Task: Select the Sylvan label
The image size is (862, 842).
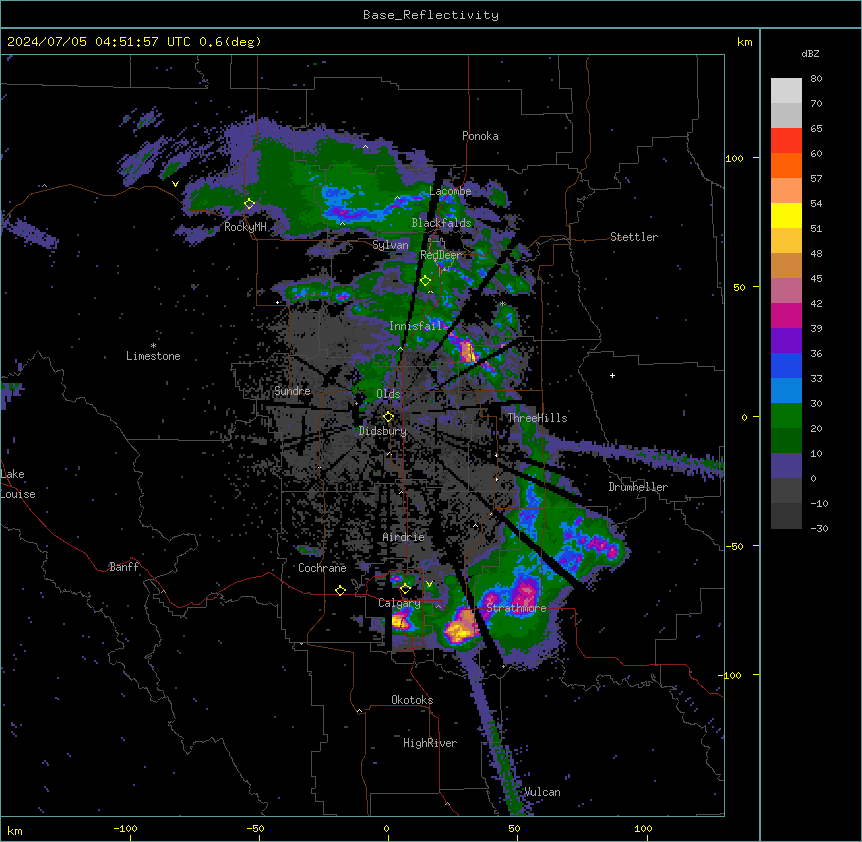Action: (x=390, y=245)
